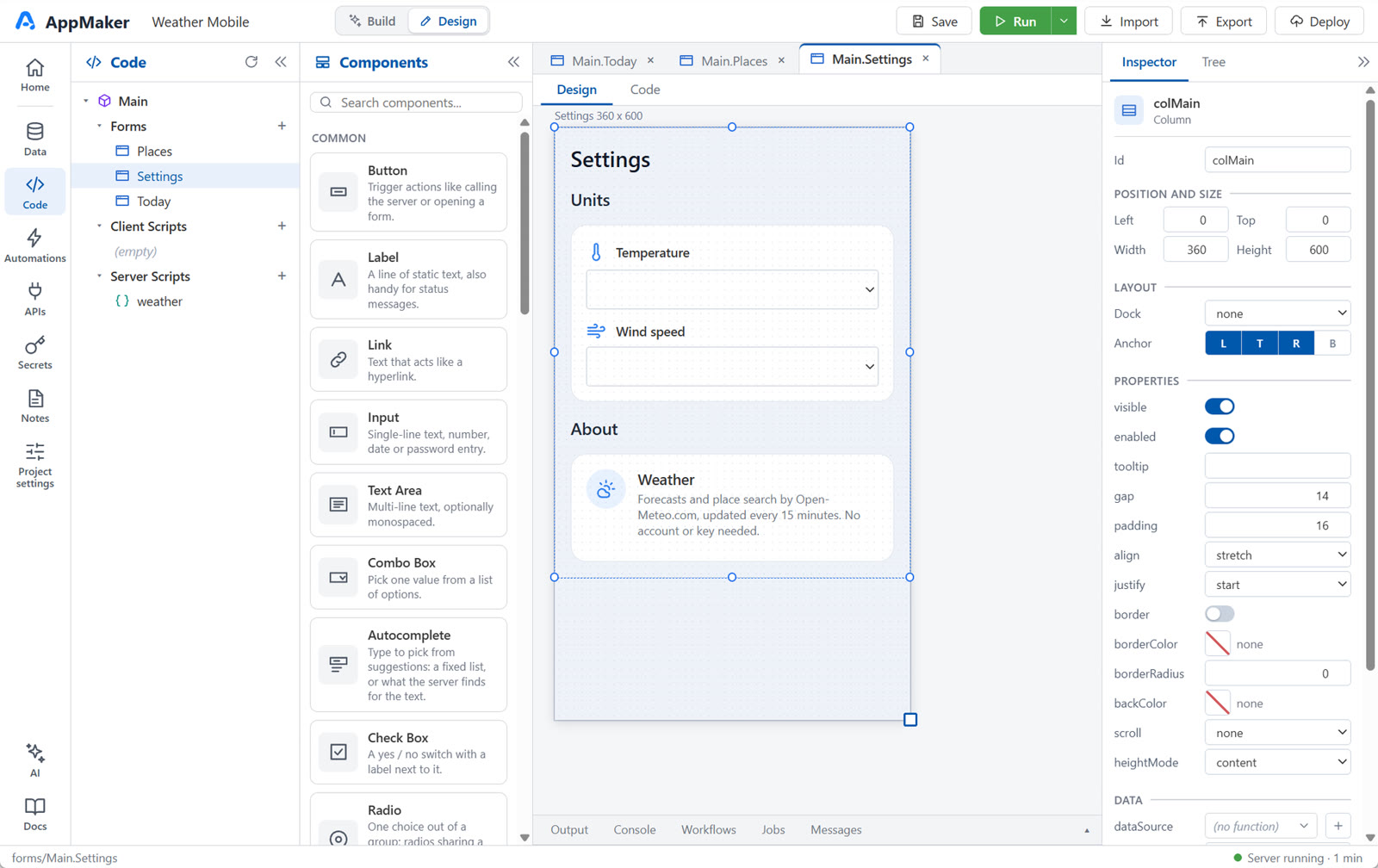This screenshot has width=1378, height=868.
Task: Collapse the Code panel
Action: tap(281, 62)
